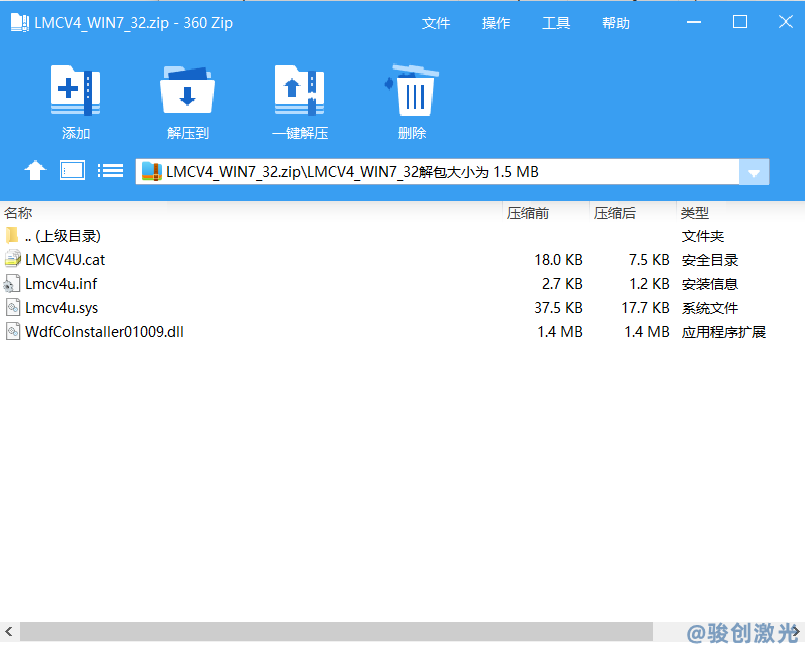The width and height of the screenshot is (805, 647).
Task: Click the 添加 (Add) toolbar icon
Action: point(75,90)
